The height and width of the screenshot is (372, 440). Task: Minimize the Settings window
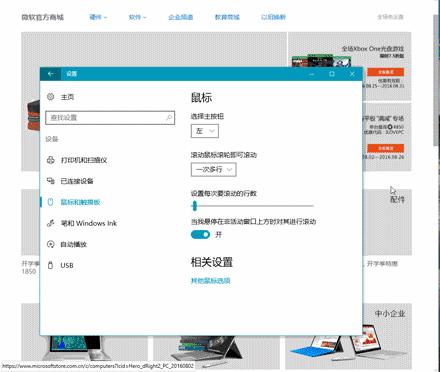coord(311,74)
